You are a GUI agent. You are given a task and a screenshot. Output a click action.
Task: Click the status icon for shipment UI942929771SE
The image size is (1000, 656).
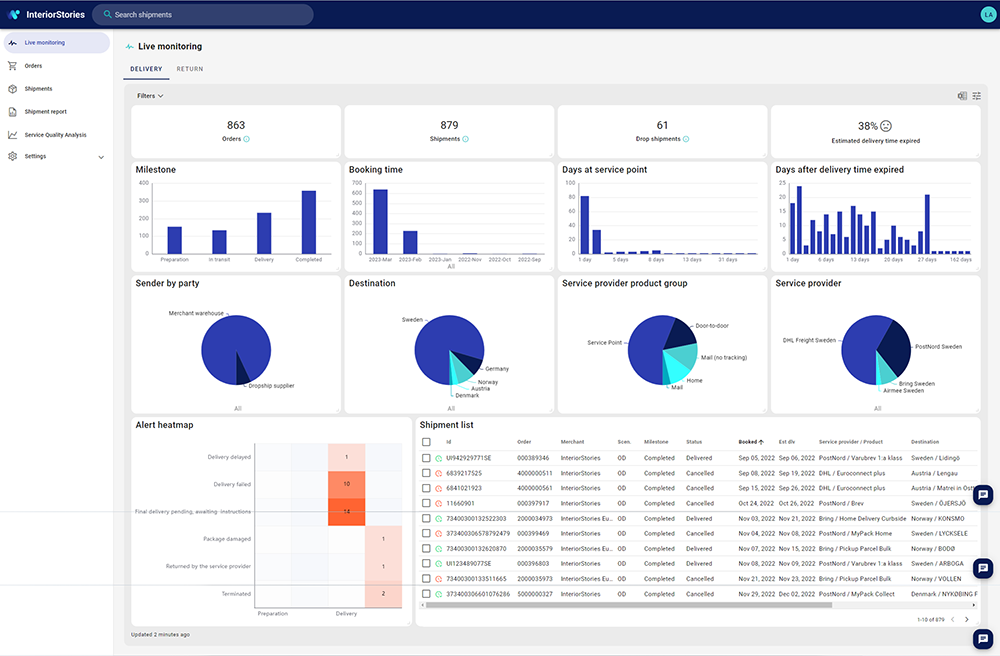[x=439, y=458]
